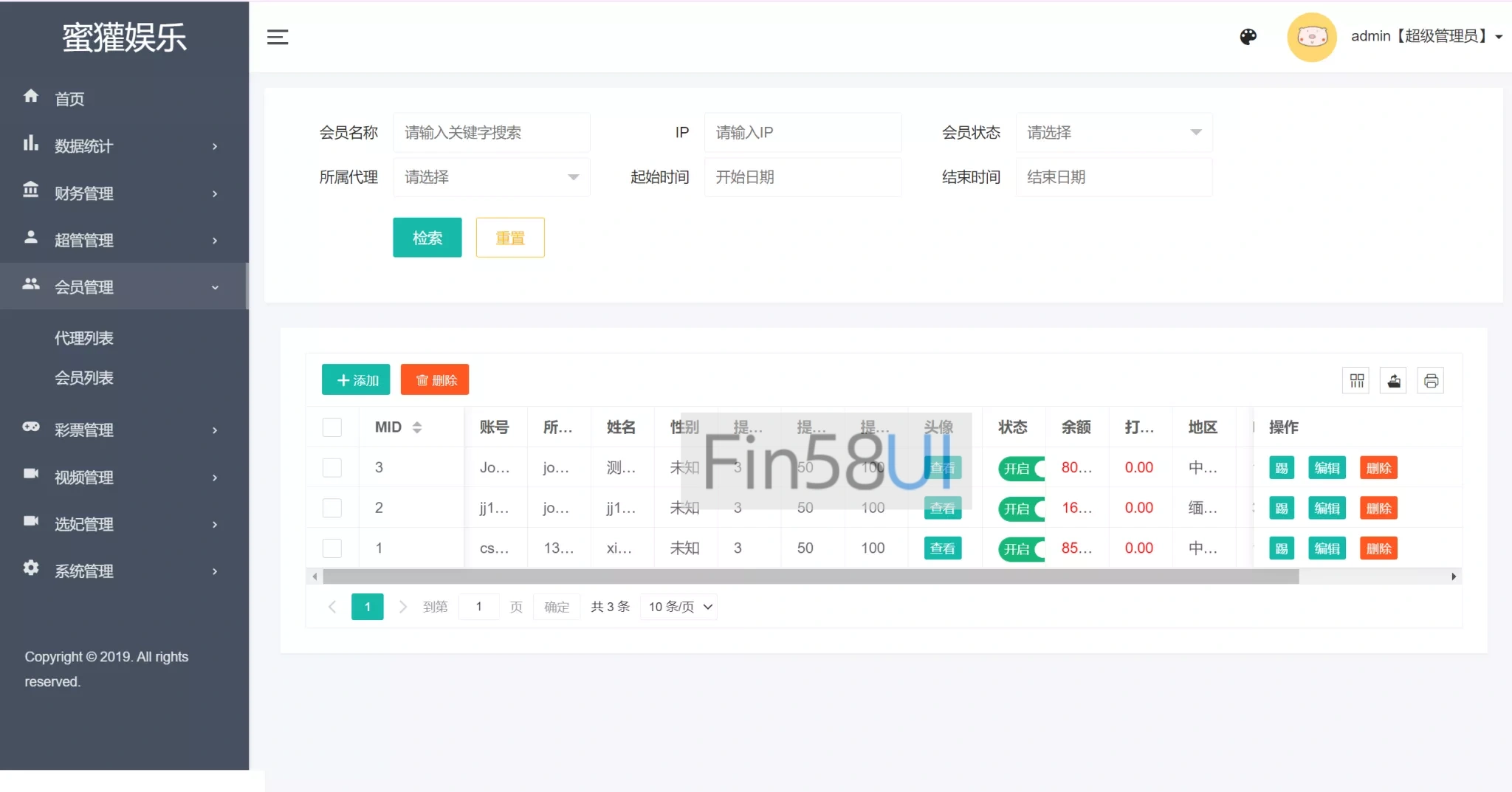The width and height of the screenshot is (1512, 792).
Task: Click the kick button for MID 3
Action: click(1282, 468)
